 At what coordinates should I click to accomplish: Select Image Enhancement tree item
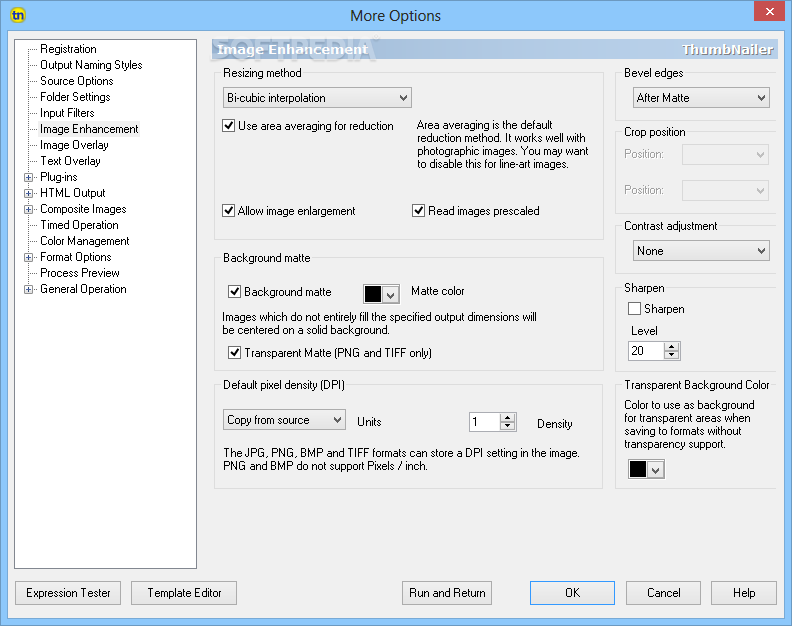tap(89, 129)
